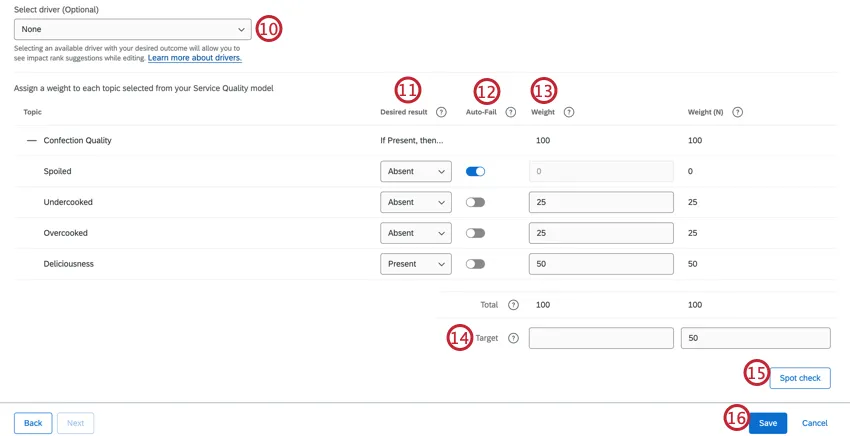Open Learn more about drivers link
The height and width of the screenshot is (436, 850).
point(195,58)
